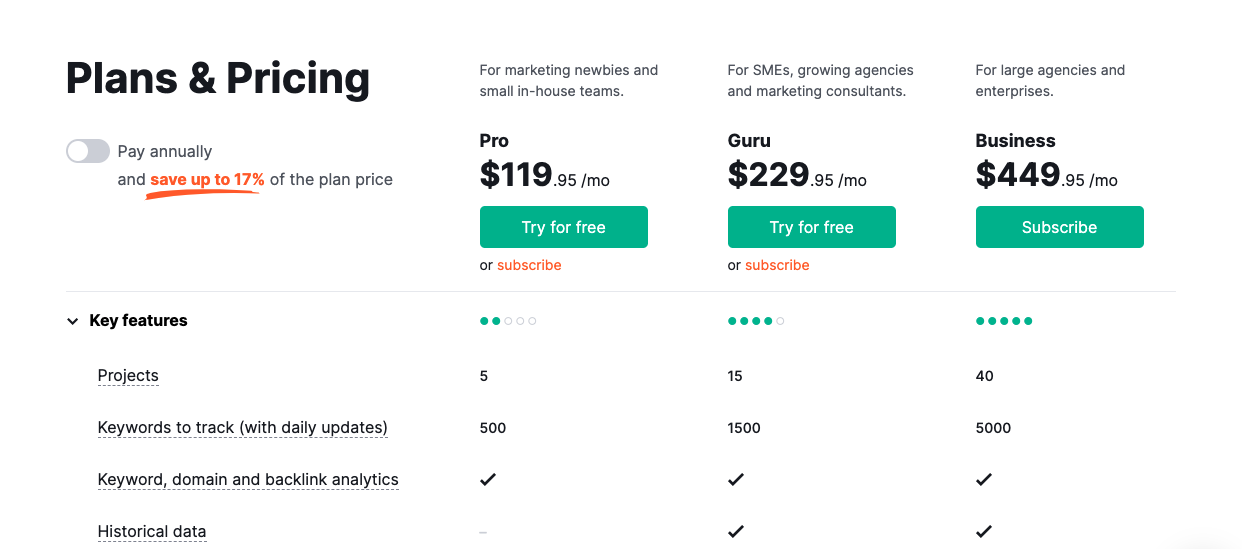Click the Guru plan rating dots
The height and width of the screenshot is (549, 1242).
pyautogui.click(x=756, y=321)
